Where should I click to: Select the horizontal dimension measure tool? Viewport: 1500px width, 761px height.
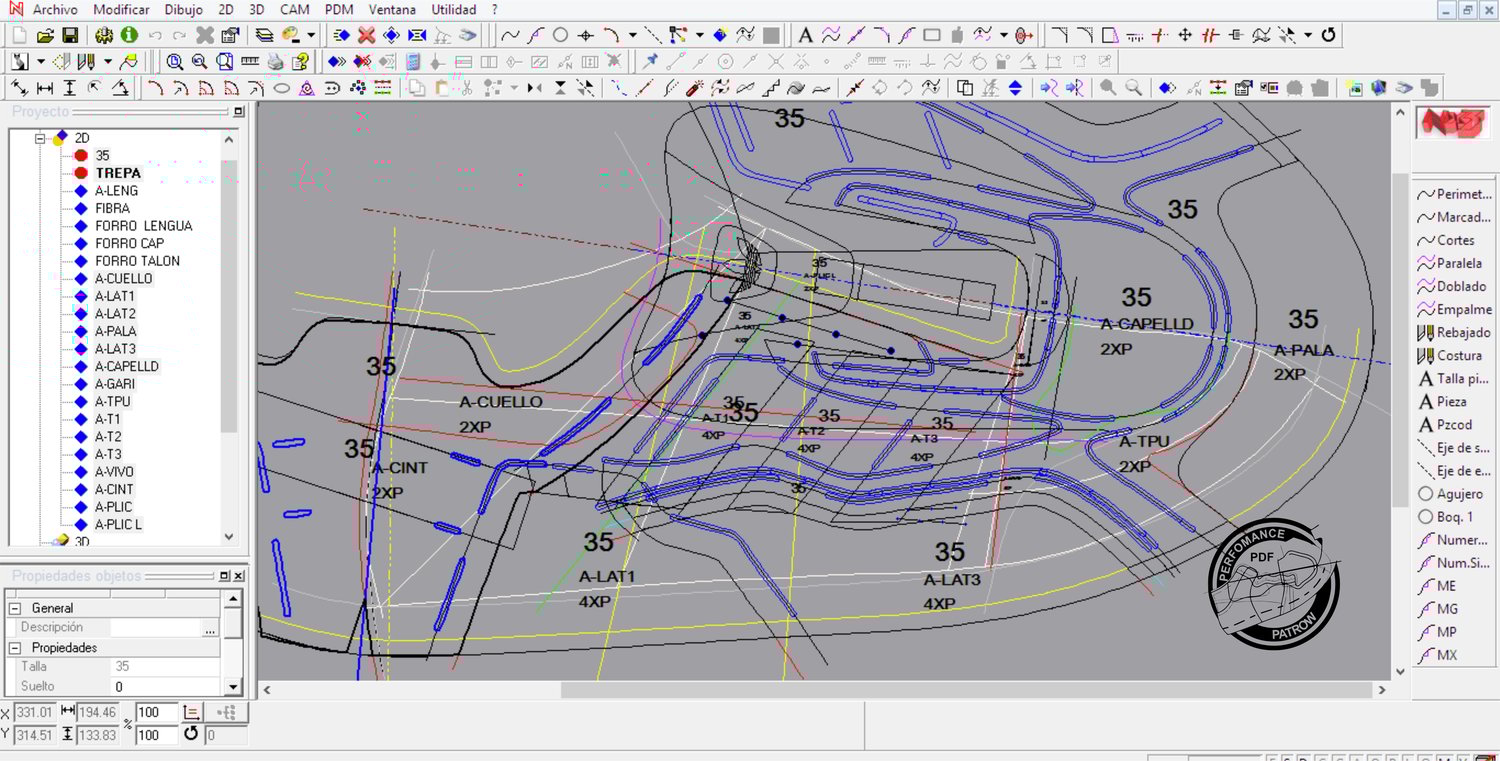pos(45,88)
